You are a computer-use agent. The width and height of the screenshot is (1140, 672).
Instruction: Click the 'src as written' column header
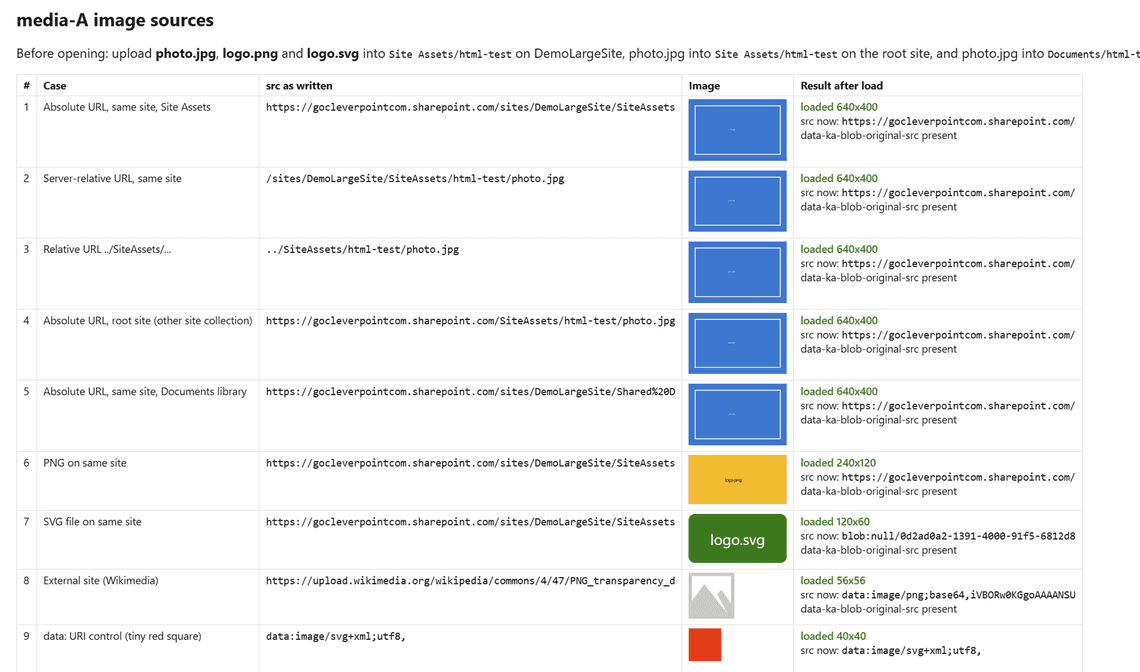click(299, 86)
